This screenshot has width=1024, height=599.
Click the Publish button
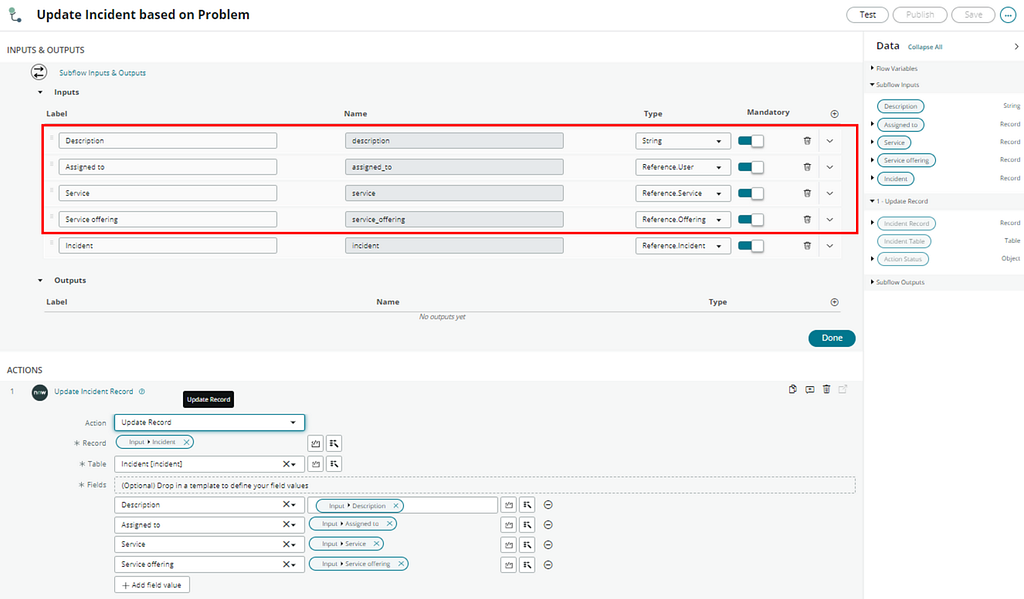tap(920, 14)
